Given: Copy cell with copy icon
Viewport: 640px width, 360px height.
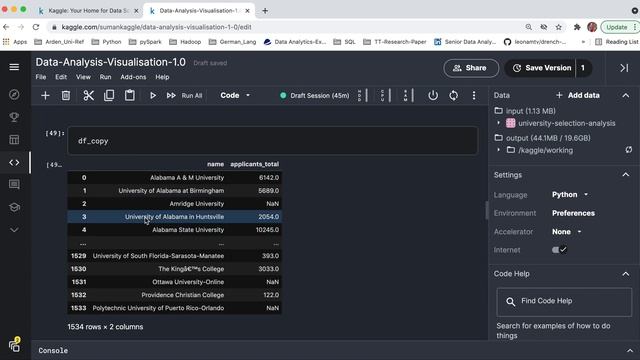Looking at the screenshot, I should (x=109, y=96).
